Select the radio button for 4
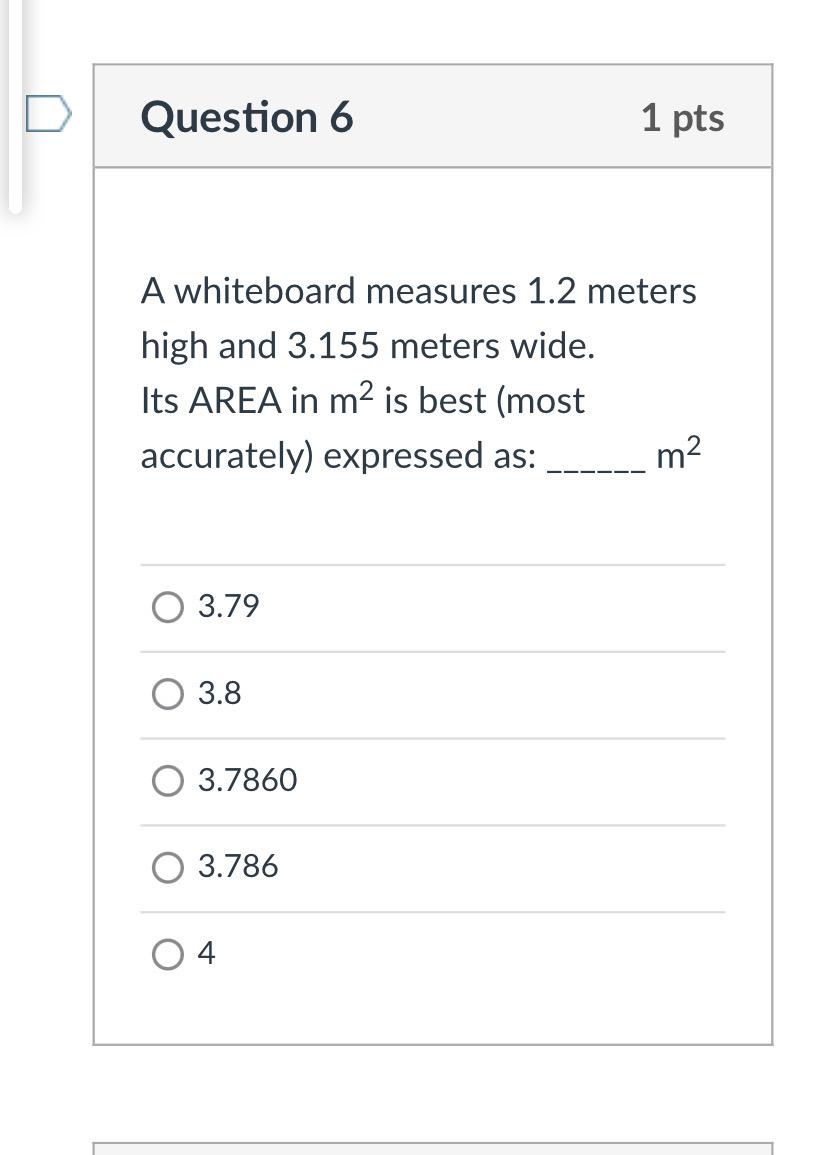This screenshot has height=1155, width=828. pyautogui.click(x=168, y=955)
